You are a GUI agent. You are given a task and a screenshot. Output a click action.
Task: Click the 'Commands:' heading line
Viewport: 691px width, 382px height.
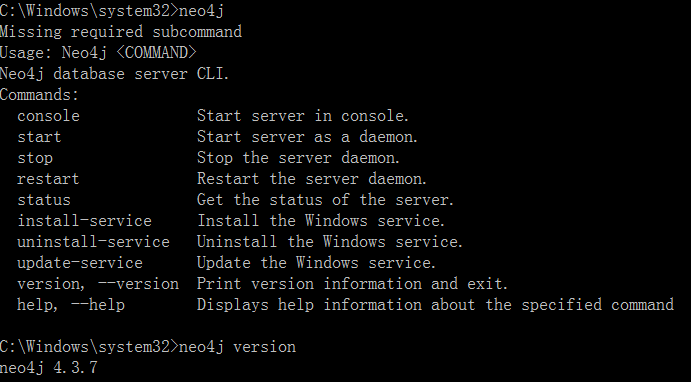(x=39, y=95)
